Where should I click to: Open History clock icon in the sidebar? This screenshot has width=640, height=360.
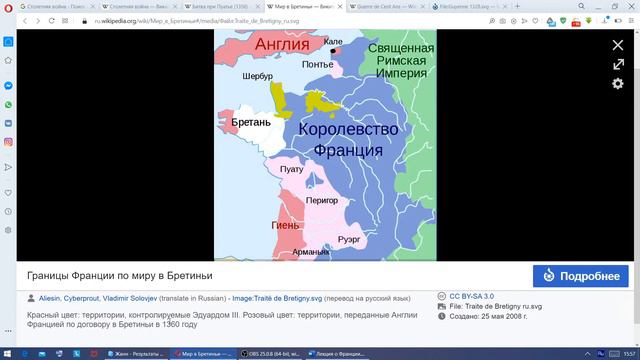tap(8, 211)
